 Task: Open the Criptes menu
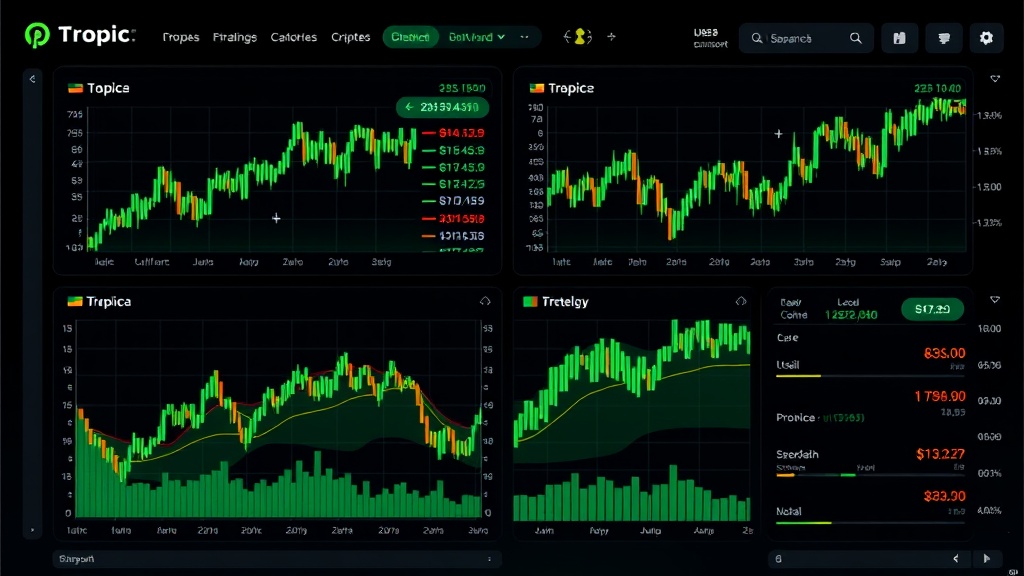[x=350, y=37]
